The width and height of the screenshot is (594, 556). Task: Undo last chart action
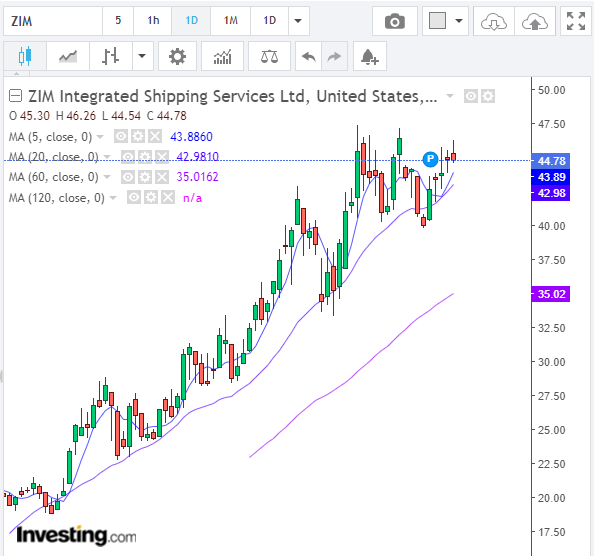(308, 56)
